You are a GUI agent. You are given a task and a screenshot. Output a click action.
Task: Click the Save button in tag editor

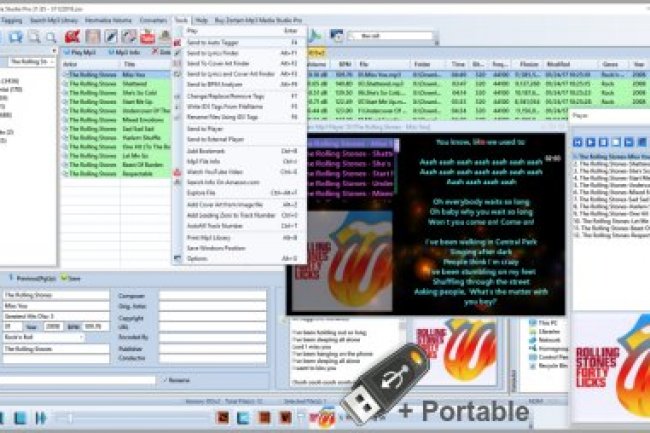[x=74, y=279]
